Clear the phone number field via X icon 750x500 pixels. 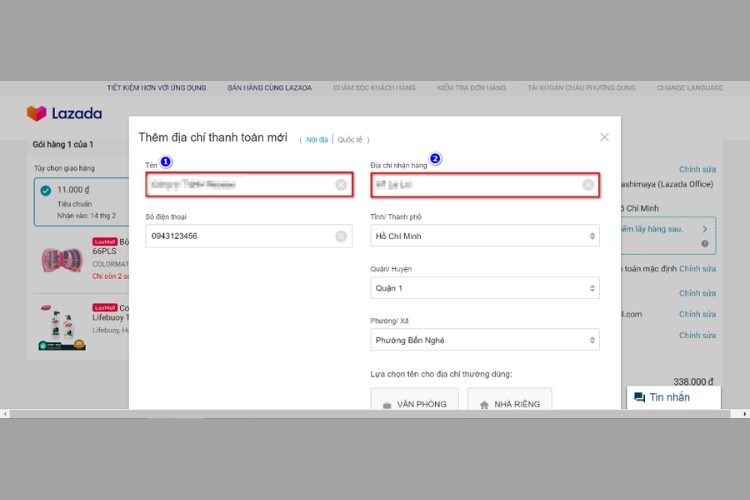pyautogui.click(x=341, y=236)
